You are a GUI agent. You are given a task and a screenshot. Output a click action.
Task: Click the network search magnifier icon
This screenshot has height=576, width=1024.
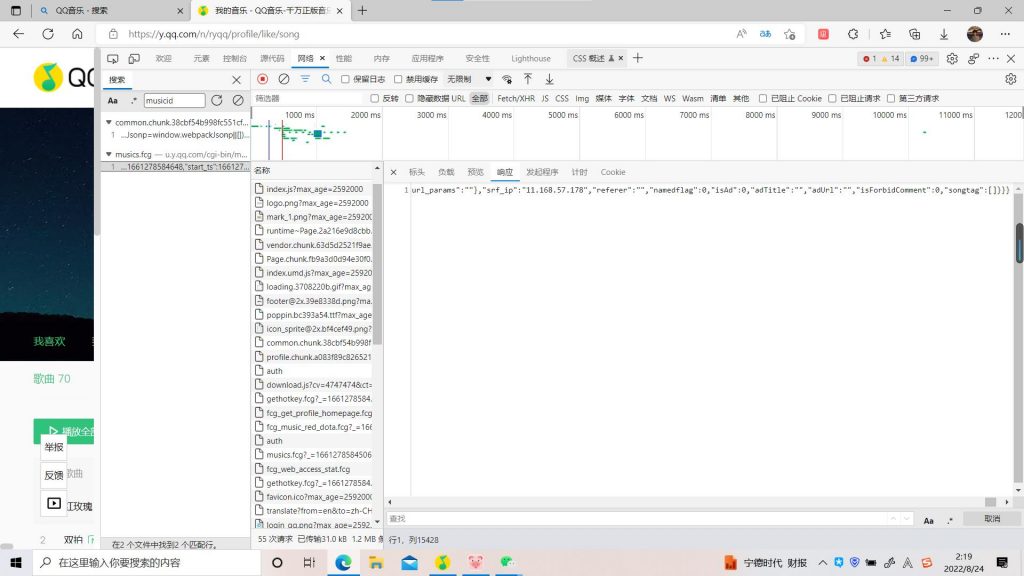326,79
